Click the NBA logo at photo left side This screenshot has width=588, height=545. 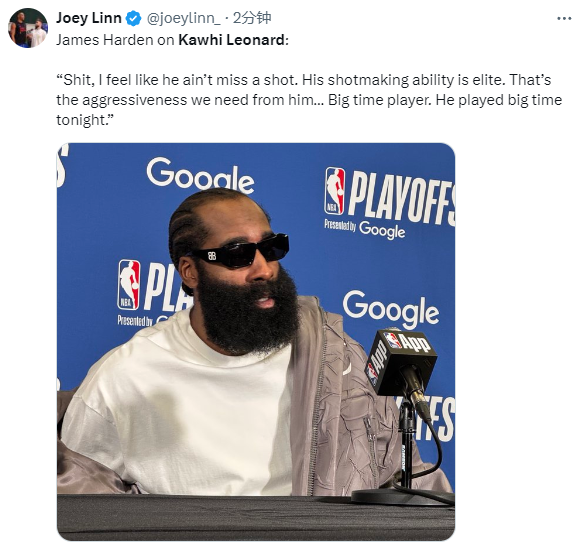pos(129,285)
